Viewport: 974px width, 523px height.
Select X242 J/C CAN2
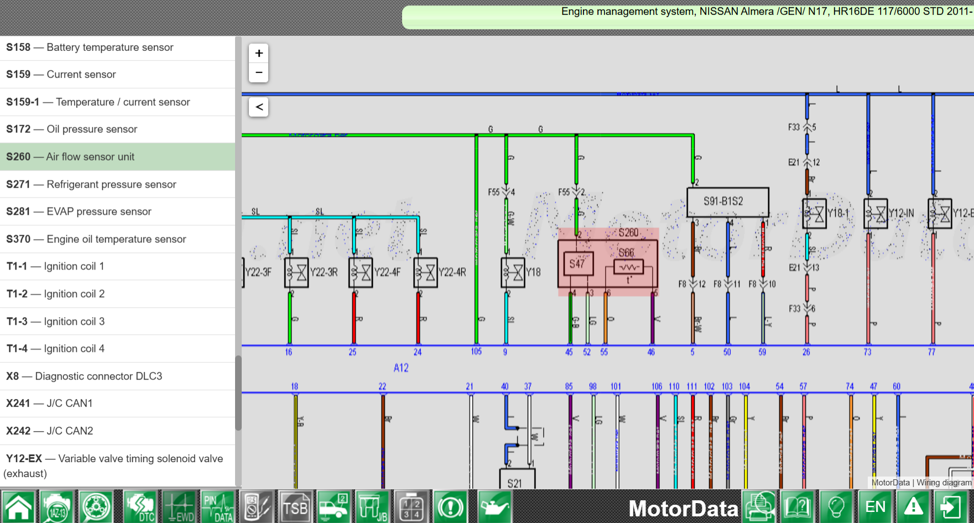117,430
